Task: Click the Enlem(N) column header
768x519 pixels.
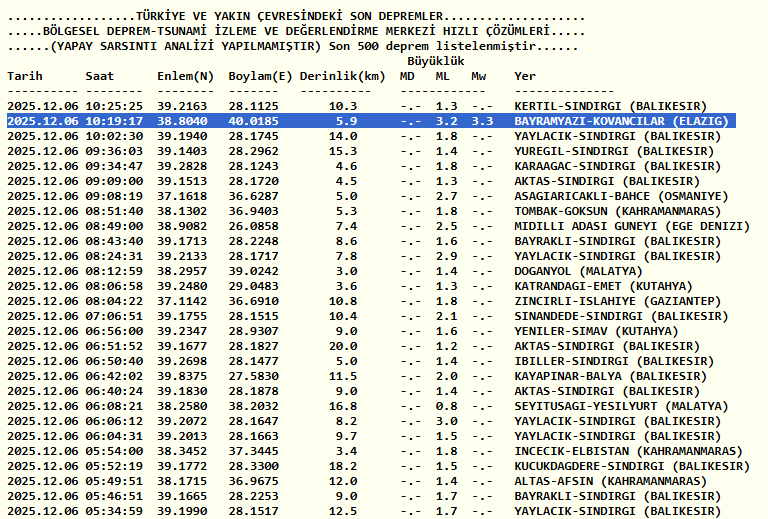Action: (186, 76)
